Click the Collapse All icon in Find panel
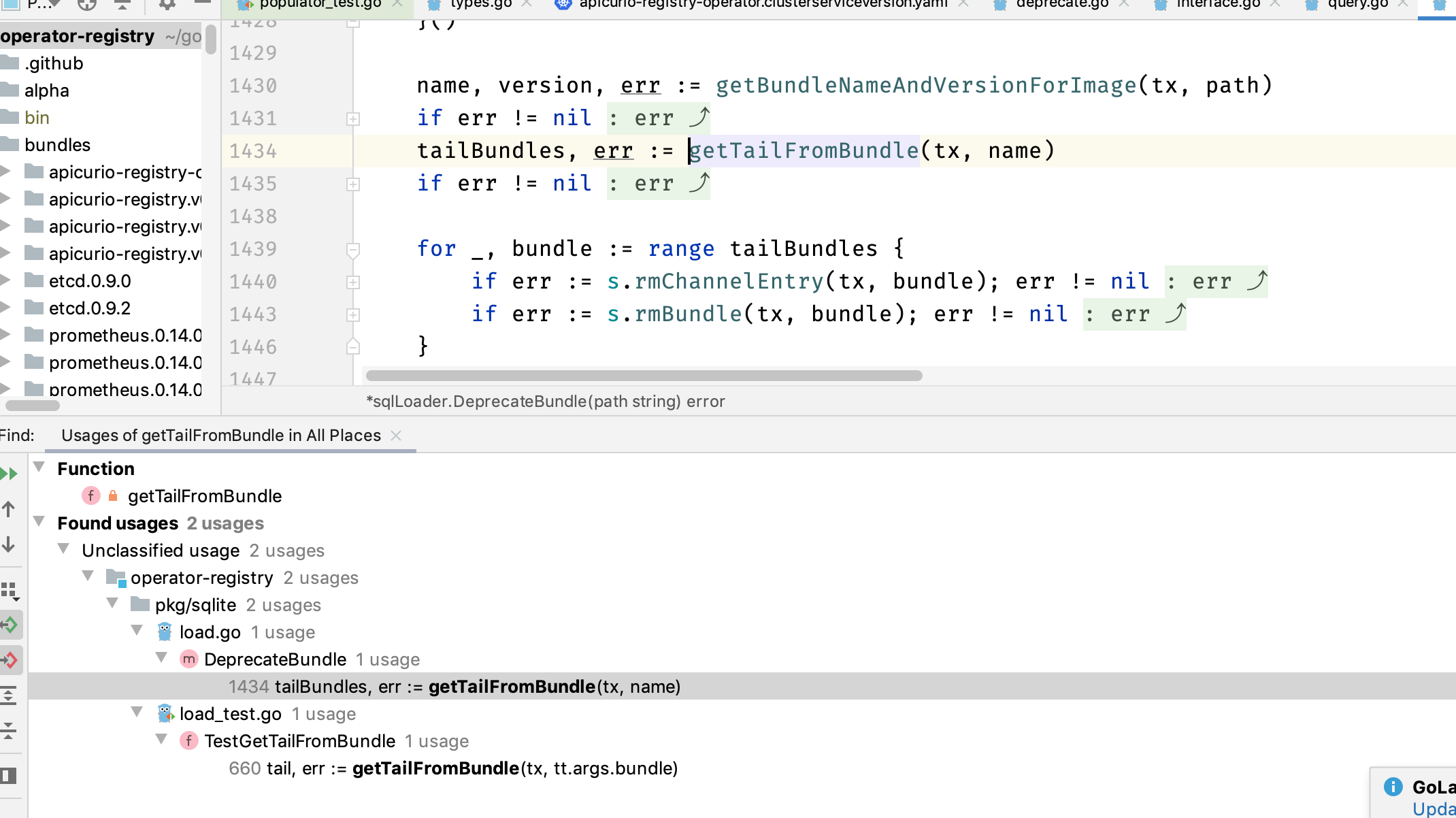The width and height of the screenshot is (1456, 818). [x=9, y=731]
